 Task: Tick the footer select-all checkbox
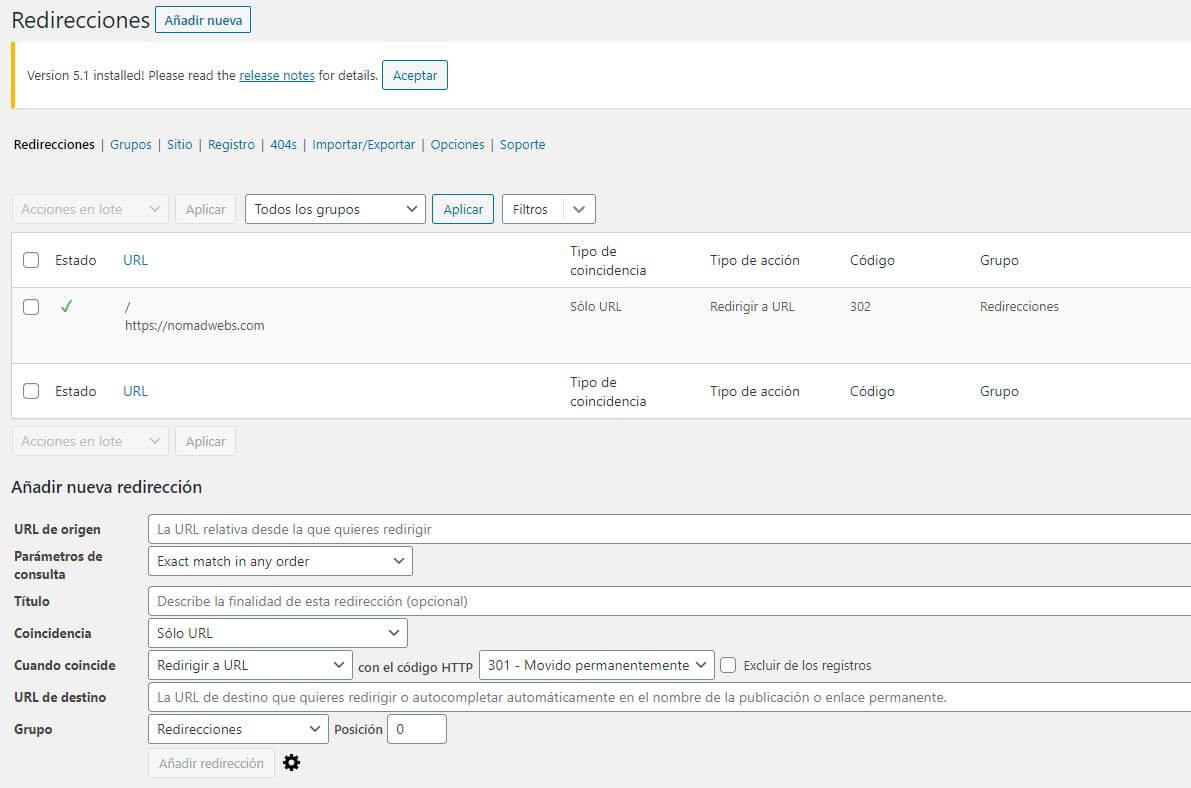31,391
